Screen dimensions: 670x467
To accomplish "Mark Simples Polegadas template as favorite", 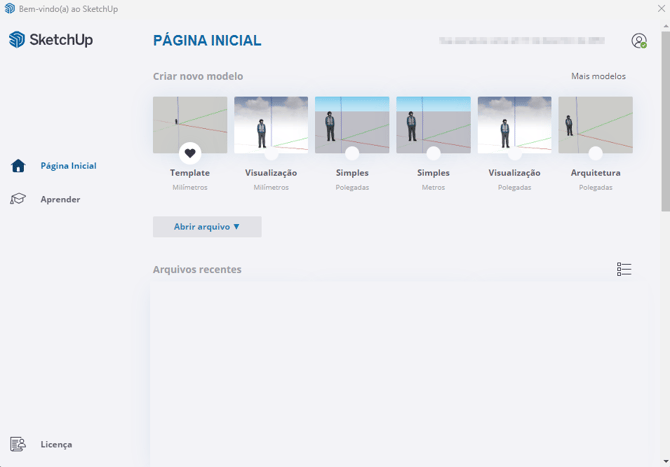I will (352, 153).
